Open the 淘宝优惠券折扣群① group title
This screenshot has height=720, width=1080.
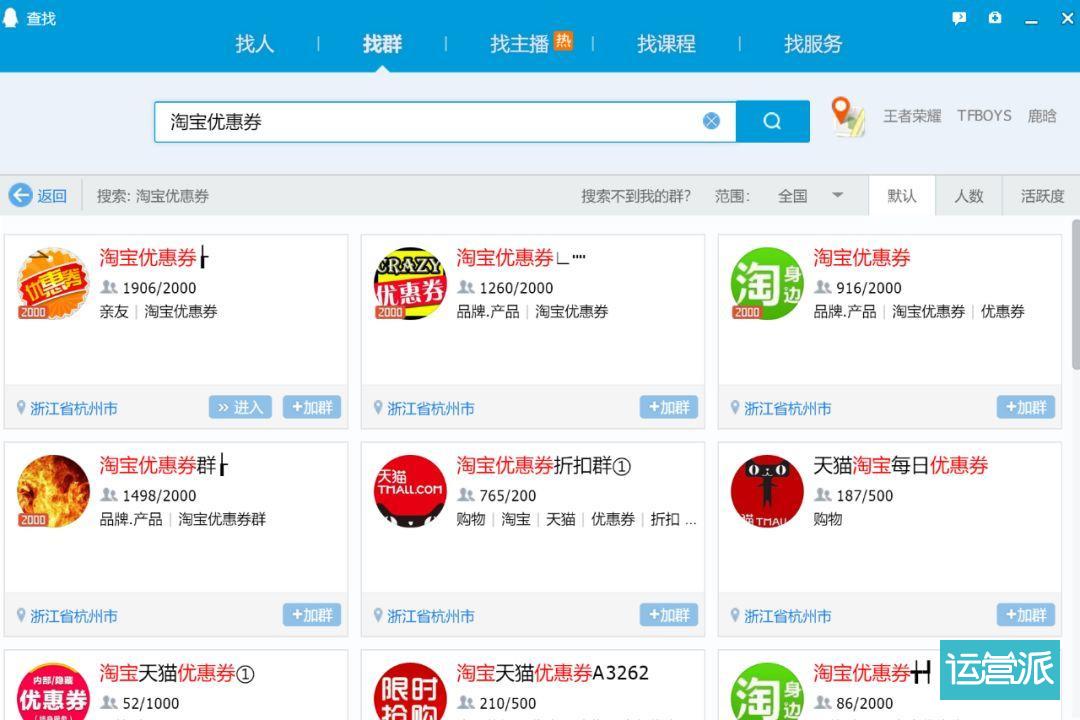tap(543, 466)
